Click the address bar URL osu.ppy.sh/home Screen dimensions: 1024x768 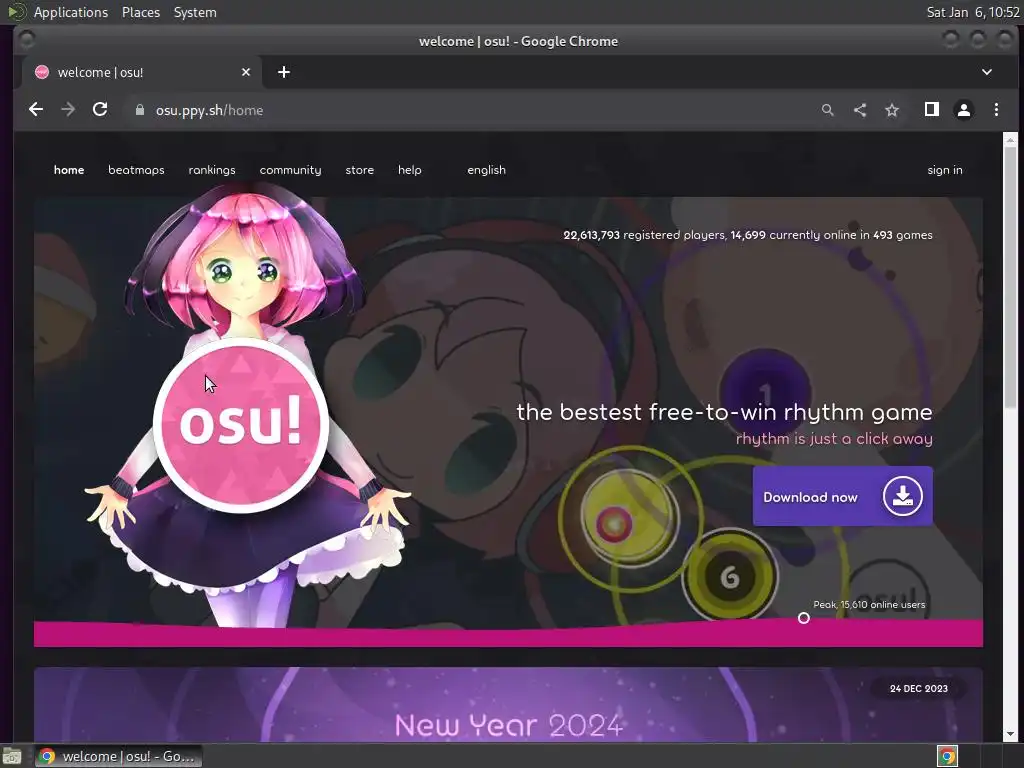(209, 110)
